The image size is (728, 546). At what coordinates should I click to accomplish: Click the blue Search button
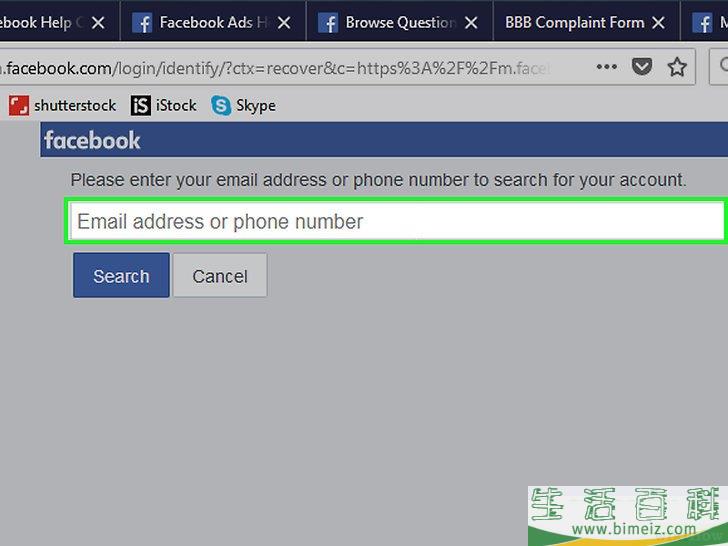tap(121, 275)
